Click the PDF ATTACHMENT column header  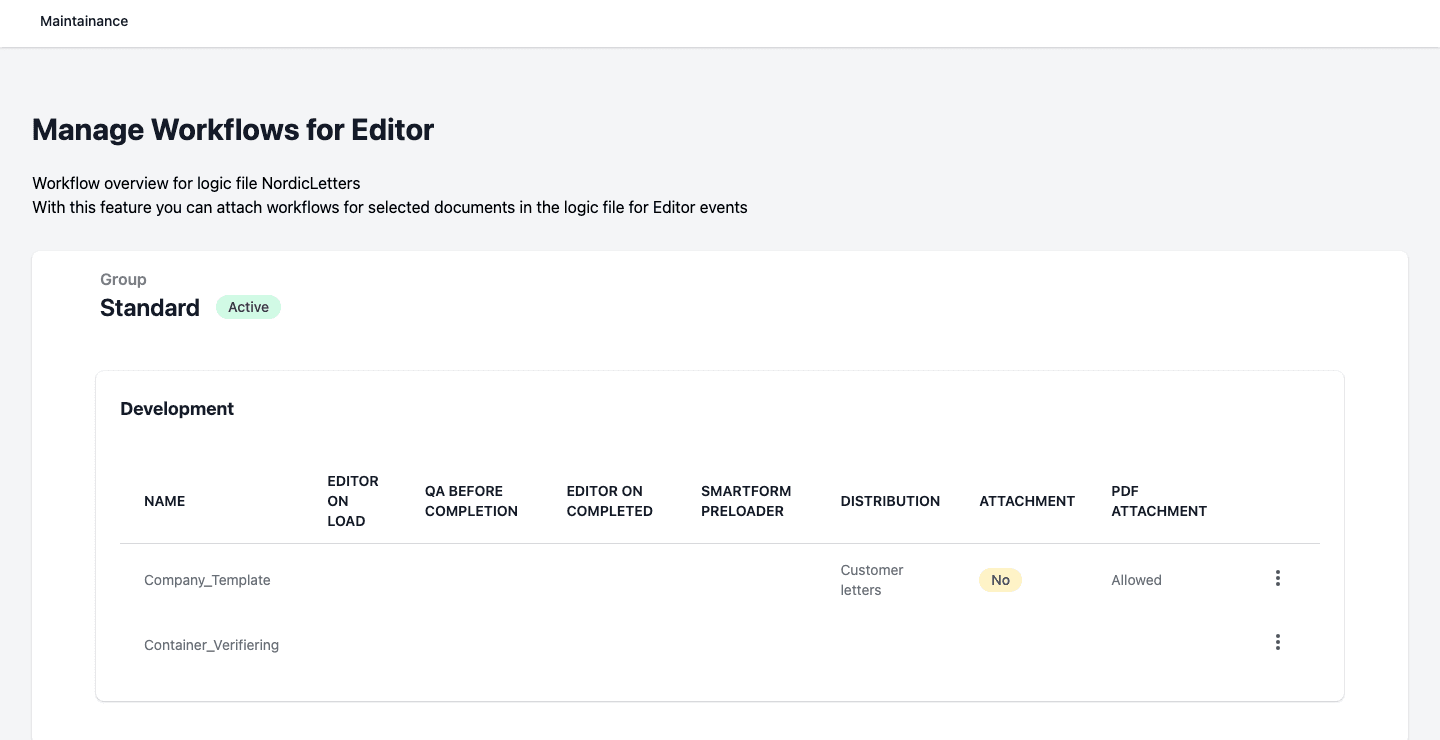coord(1159,501)
